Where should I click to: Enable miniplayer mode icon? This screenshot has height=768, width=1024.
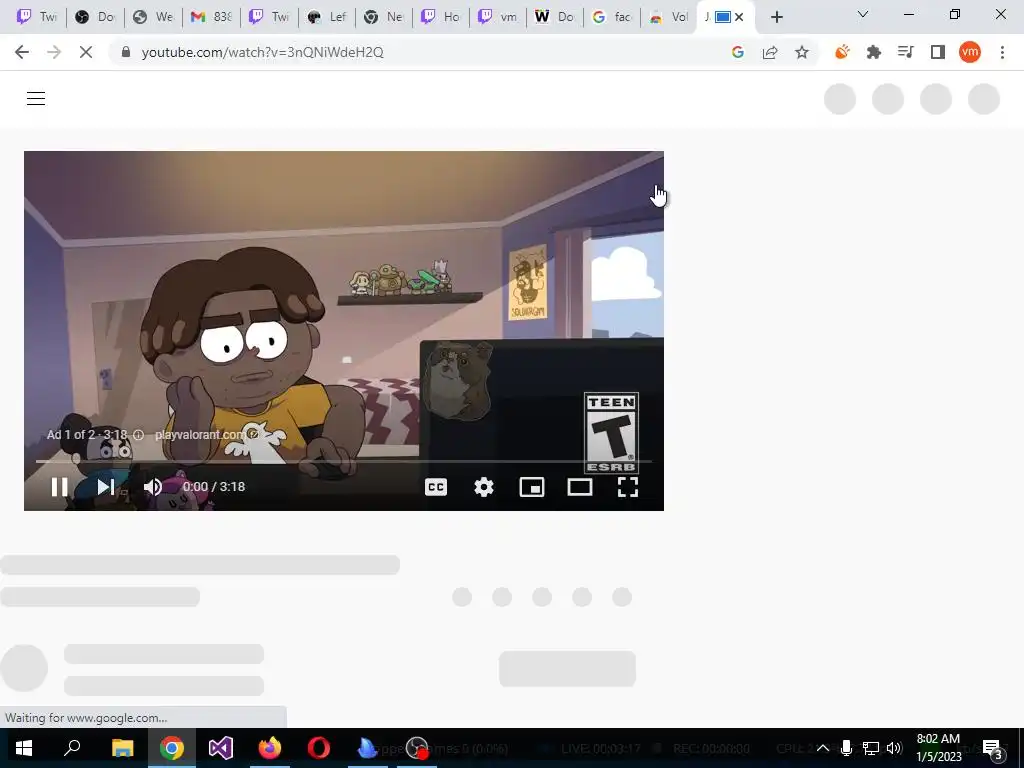pyautogui.click(x=532, y=487)
